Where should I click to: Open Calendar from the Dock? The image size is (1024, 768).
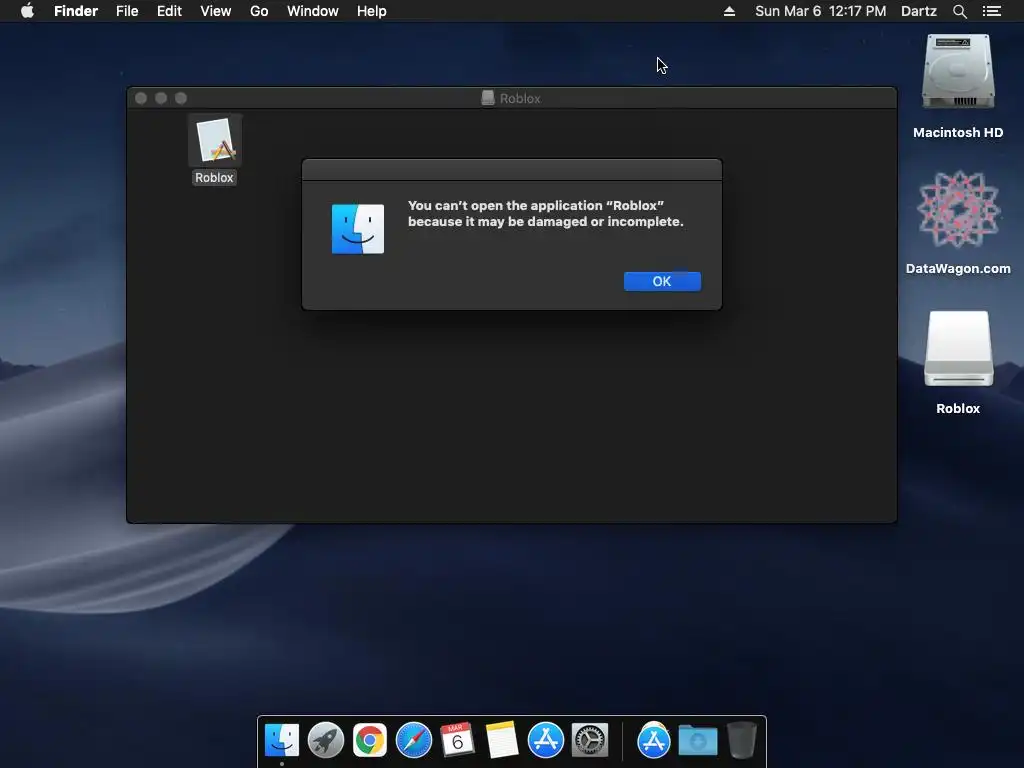(457, 740)
